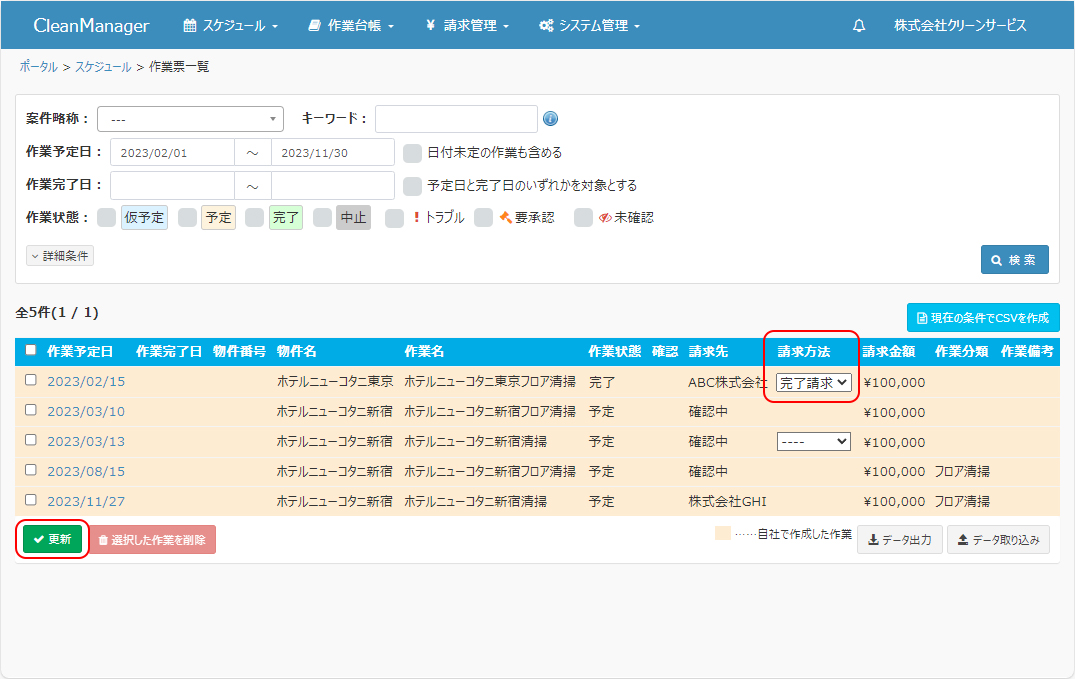This screenshot has height=679, width=1075.
Task: Open 請求方法 dropdown showing 完了請求
Action: pyautogui.click(x=813, y=382)
